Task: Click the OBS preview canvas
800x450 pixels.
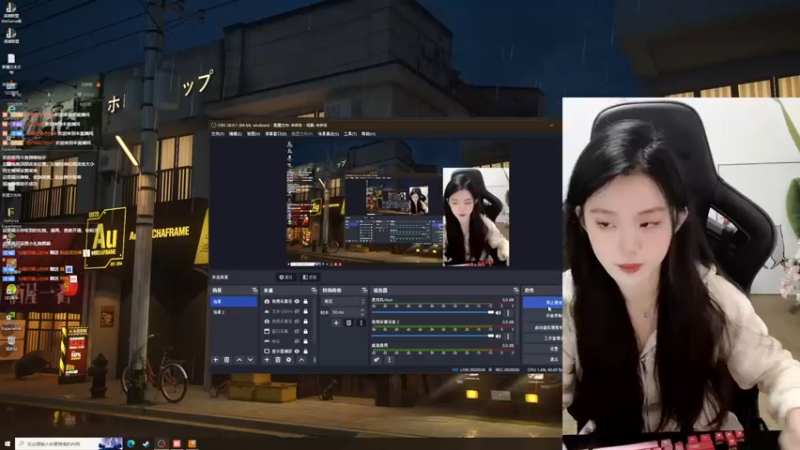Action: [x=398, y=204]
